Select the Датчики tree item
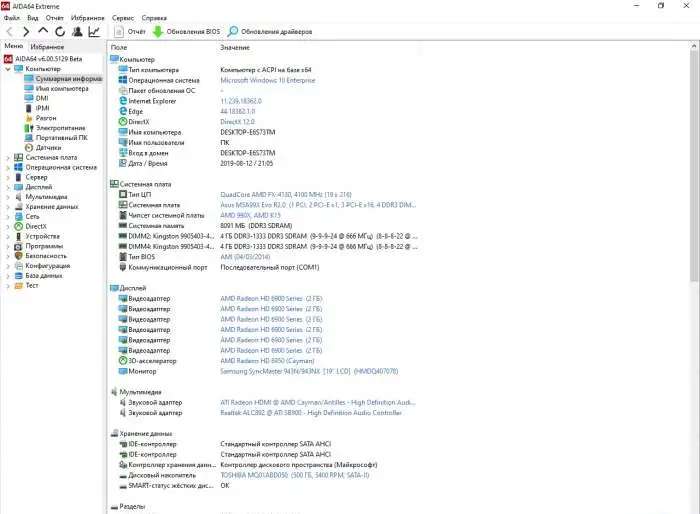The image size is (700, 514). (x=48, y=147)
